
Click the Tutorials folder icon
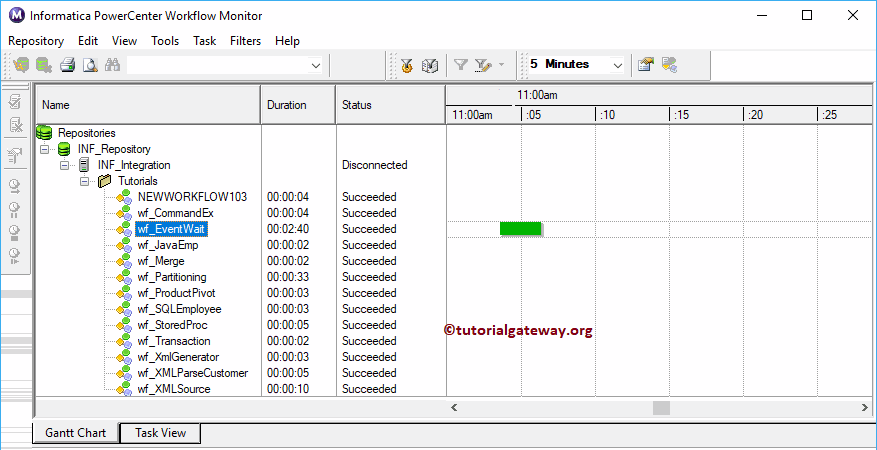(104, 181)
